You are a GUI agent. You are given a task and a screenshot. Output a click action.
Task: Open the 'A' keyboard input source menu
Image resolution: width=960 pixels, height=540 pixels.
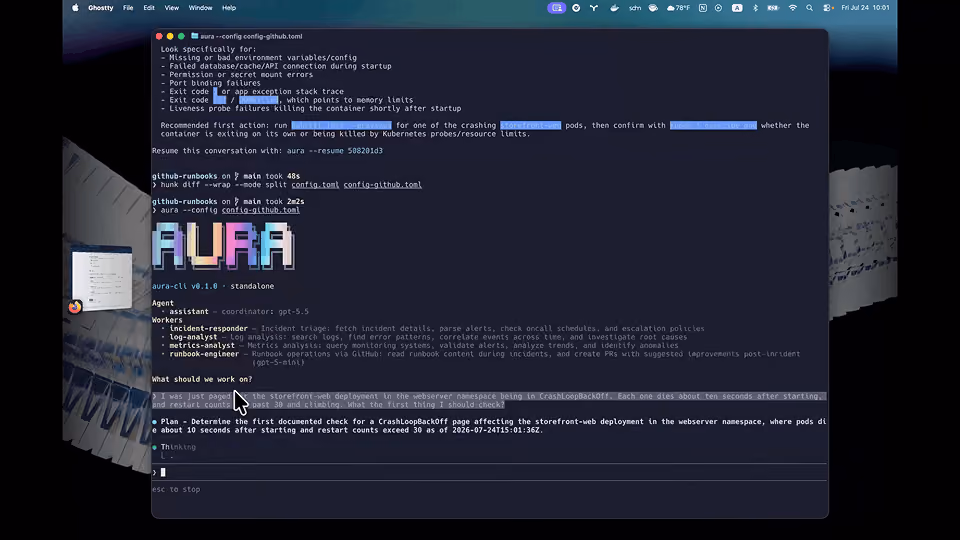tap(737, 8)
